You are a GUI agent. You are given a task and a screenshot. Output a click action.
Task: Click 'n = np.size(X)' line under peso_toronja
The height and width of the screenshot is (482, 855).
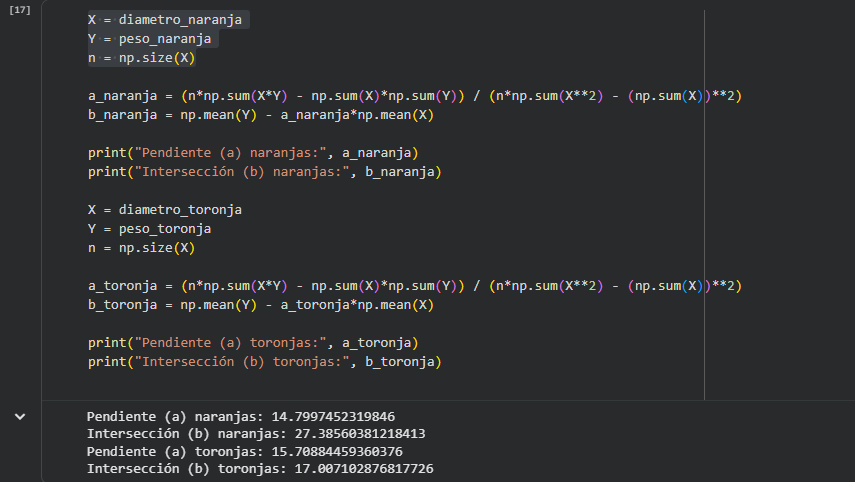[x=142, y=248]
